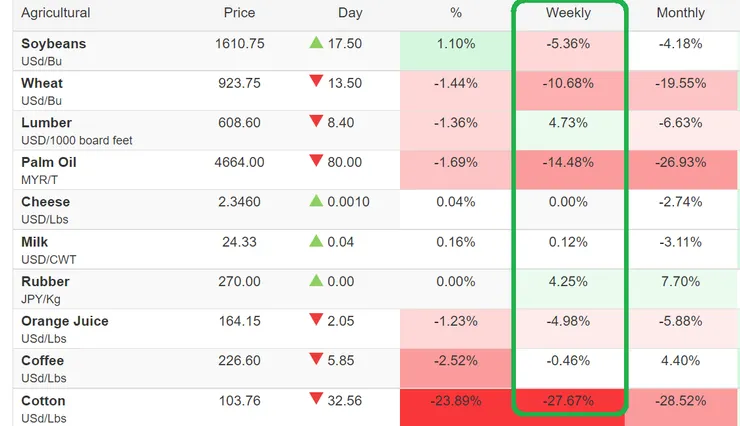Click the red down arrow for Orange Juice

(x=317, y=321)
